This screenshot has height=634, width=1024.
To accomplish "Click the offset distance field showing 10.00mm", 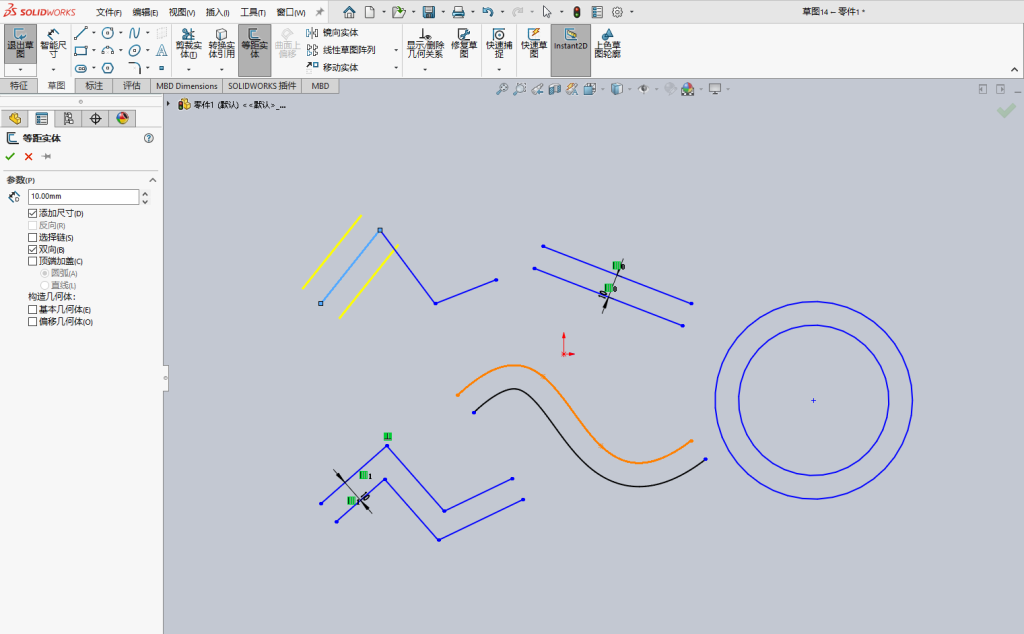I will (x=84, y=197).
